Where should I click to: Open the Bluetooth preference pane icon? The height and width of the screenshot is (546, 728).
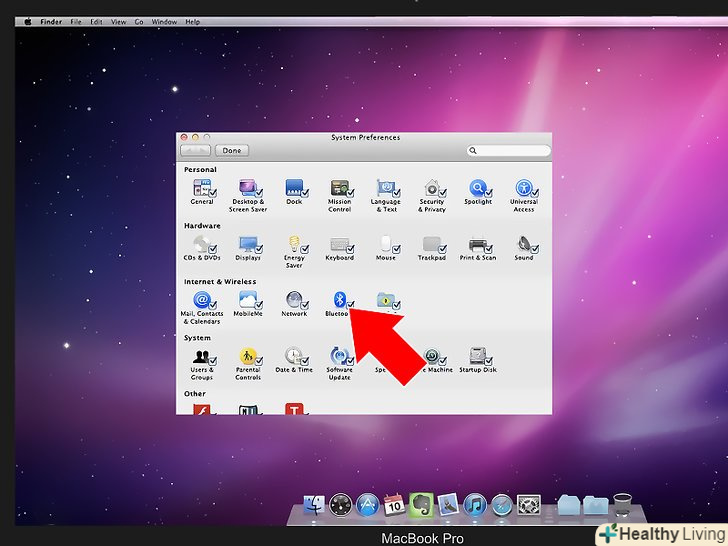[339, 299]
